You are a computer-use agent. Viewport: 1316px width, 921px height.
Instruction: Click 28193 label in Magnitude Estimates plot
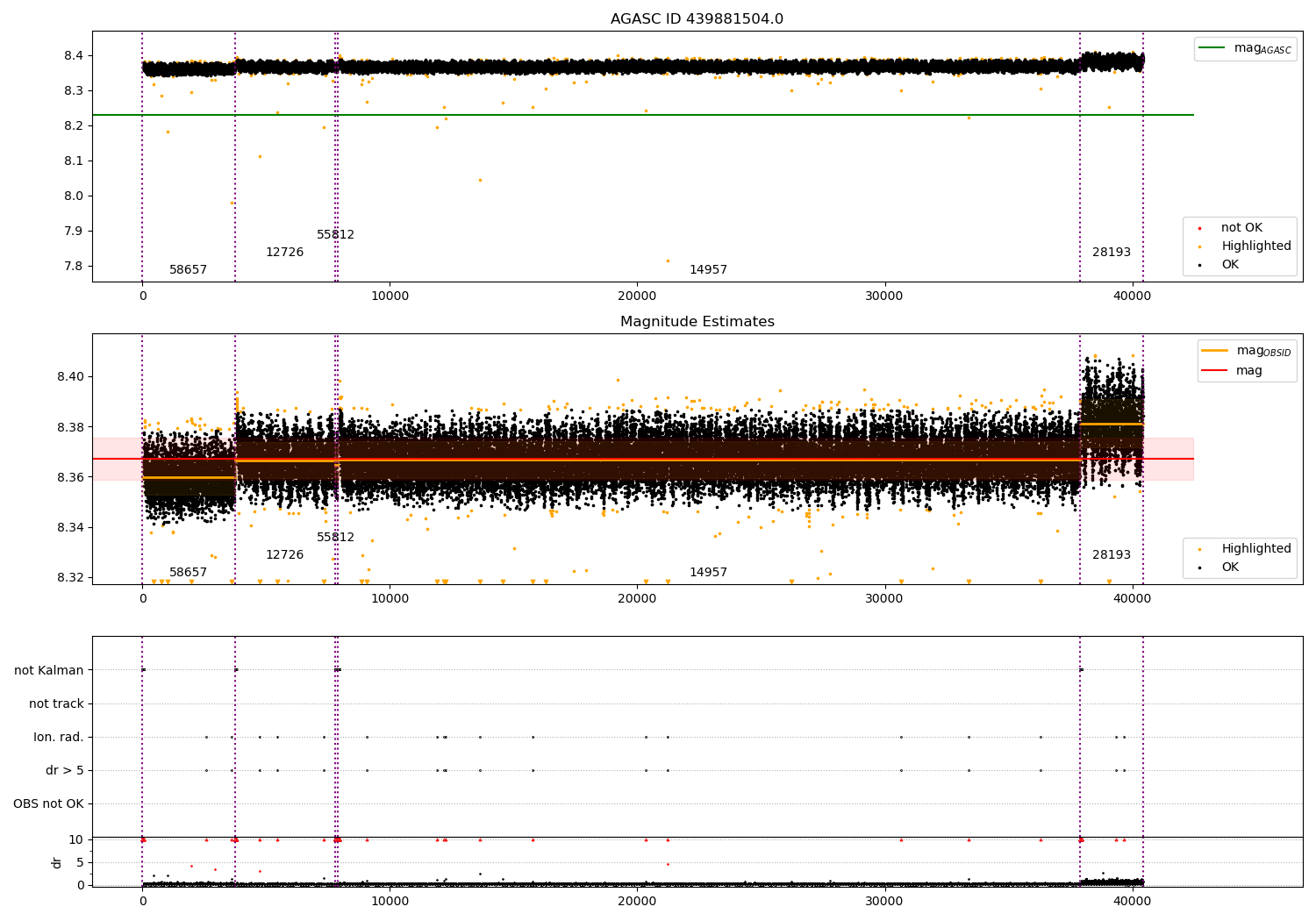pyautogui.click(x=1112, y=555)
